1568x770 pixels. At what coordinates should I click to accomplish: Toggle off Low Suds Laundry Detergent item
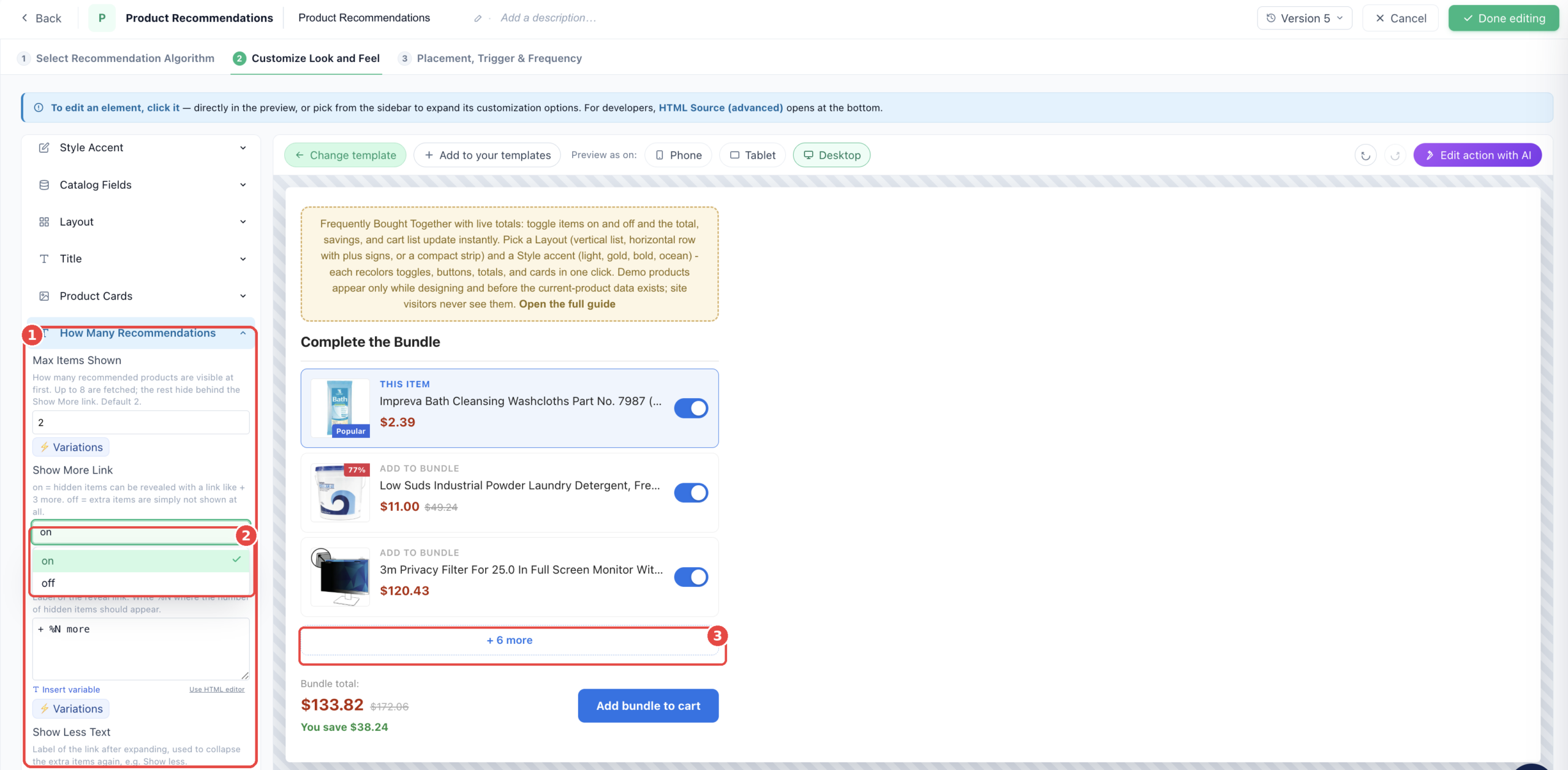(691, 493)
